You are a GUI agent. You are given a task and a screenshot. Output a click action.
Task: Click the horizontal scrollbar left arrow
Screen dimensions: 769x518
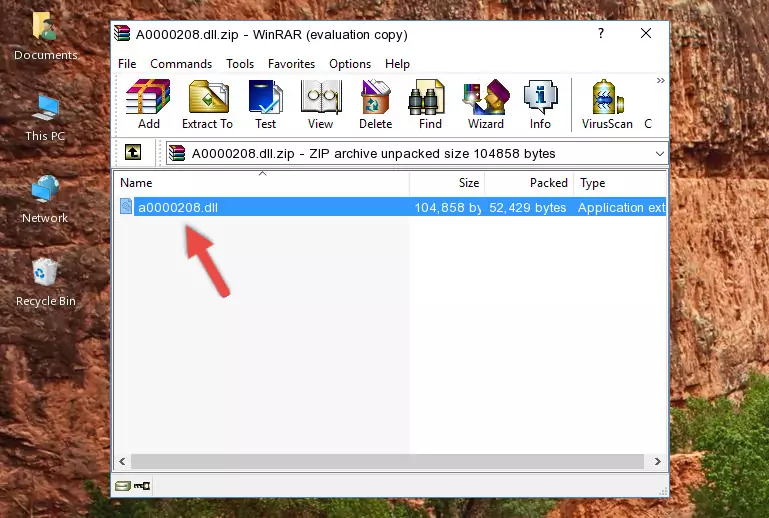point(122,461)
